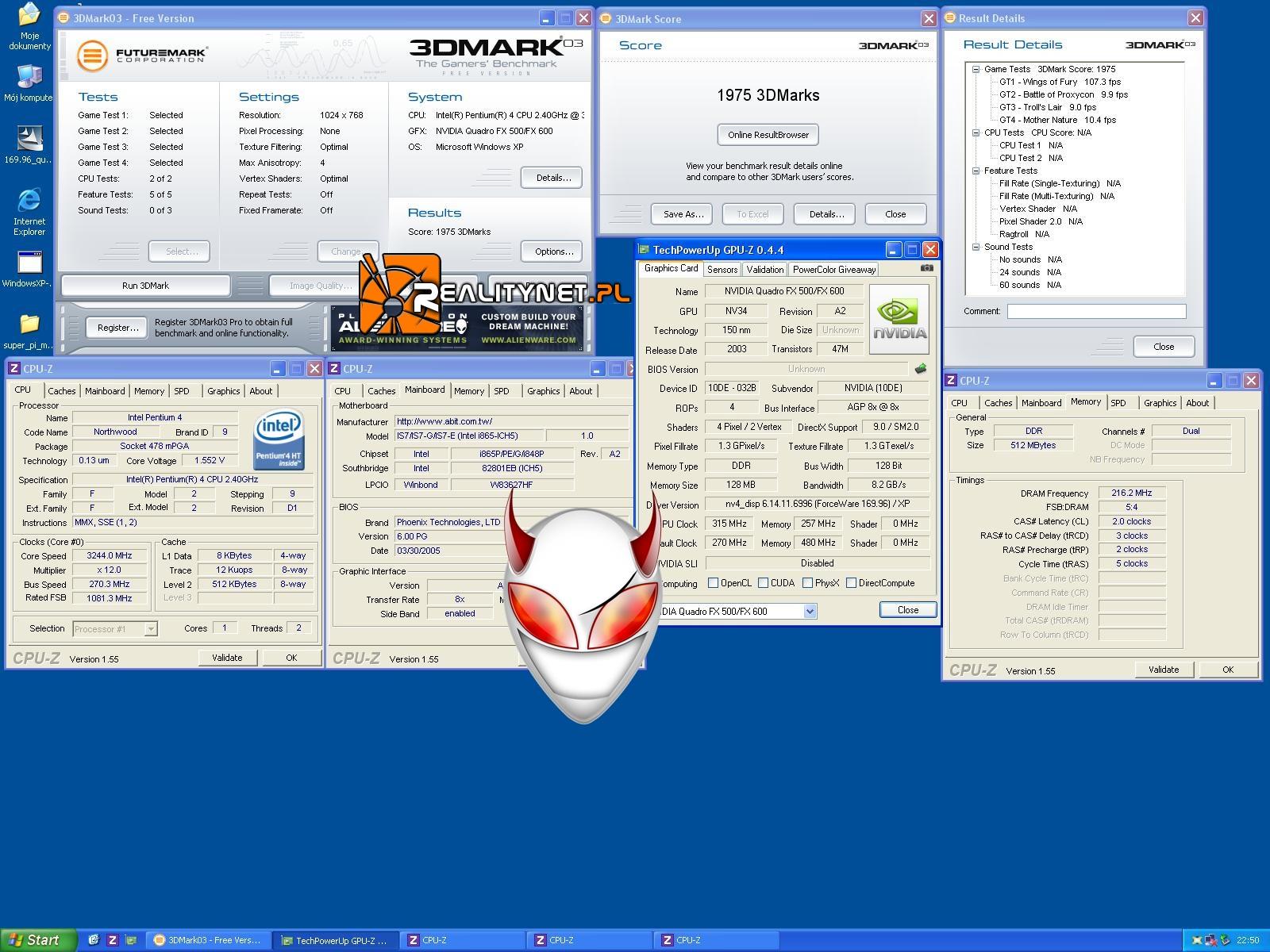Switch to 3DMark03 taskbar button
The image size is (1270, 952).
click(208, 940)
